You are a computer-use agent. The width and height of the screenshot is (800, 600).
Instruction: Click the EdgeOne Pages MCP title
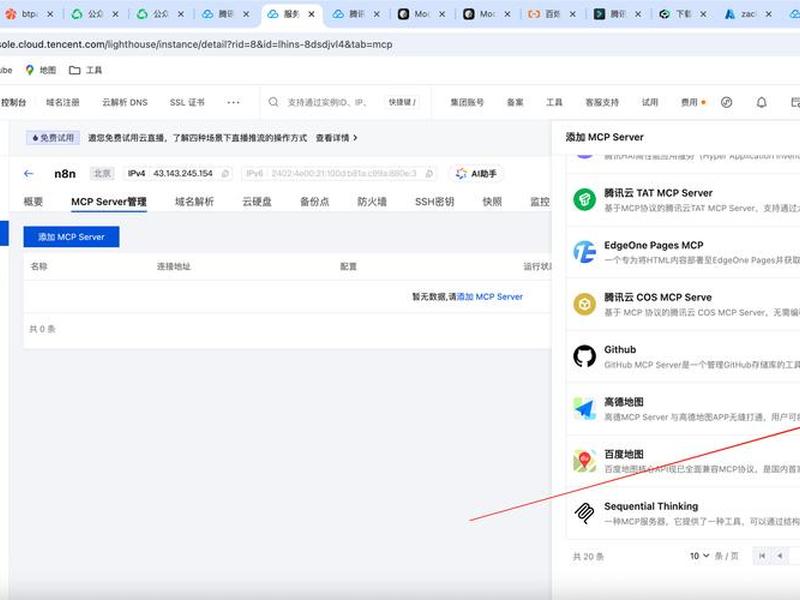pos(654,245)
